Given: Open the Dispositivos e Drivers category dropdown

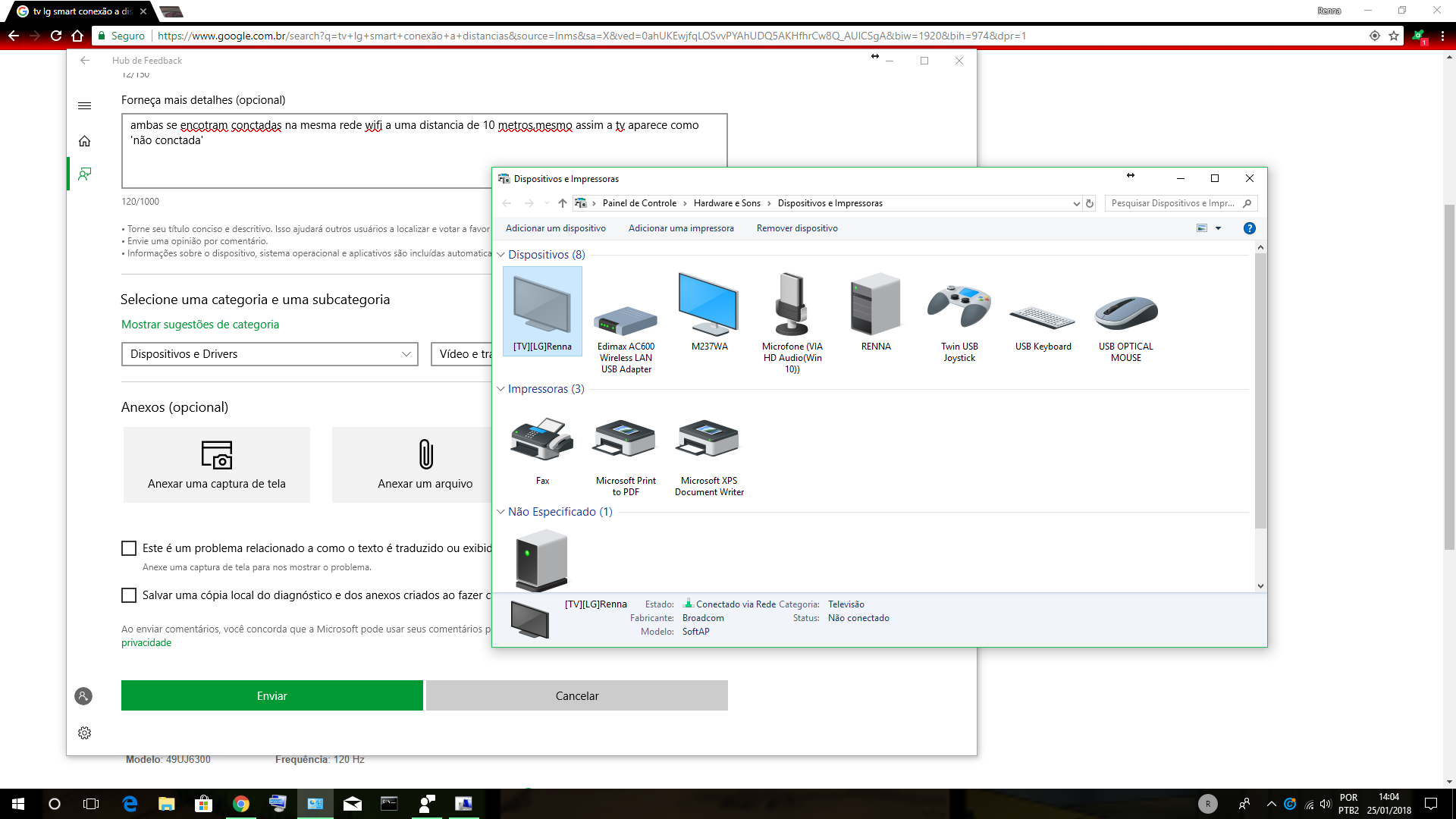Looking at the screenshot, I should pyautogui.click(x=270, y=354).
